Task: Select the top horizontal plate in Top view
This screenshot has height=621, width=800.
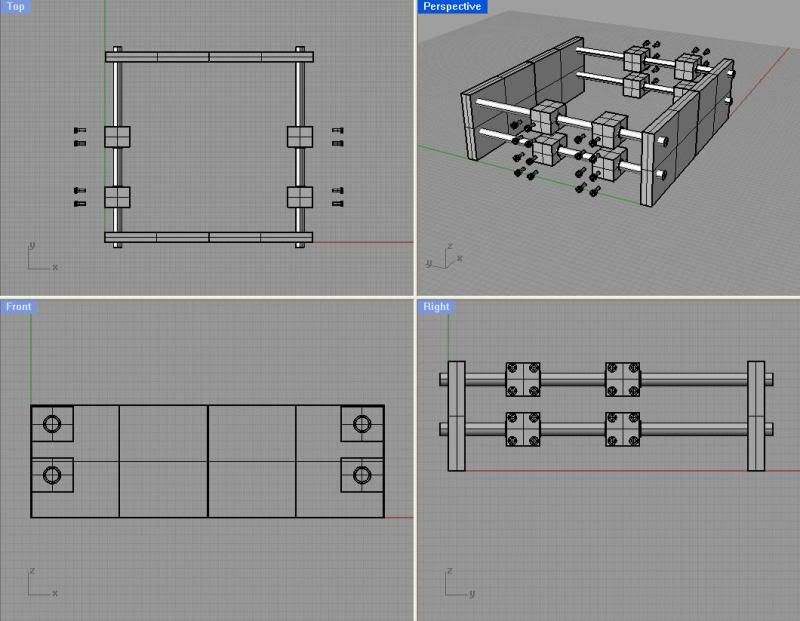Action: tap(209, 57)
